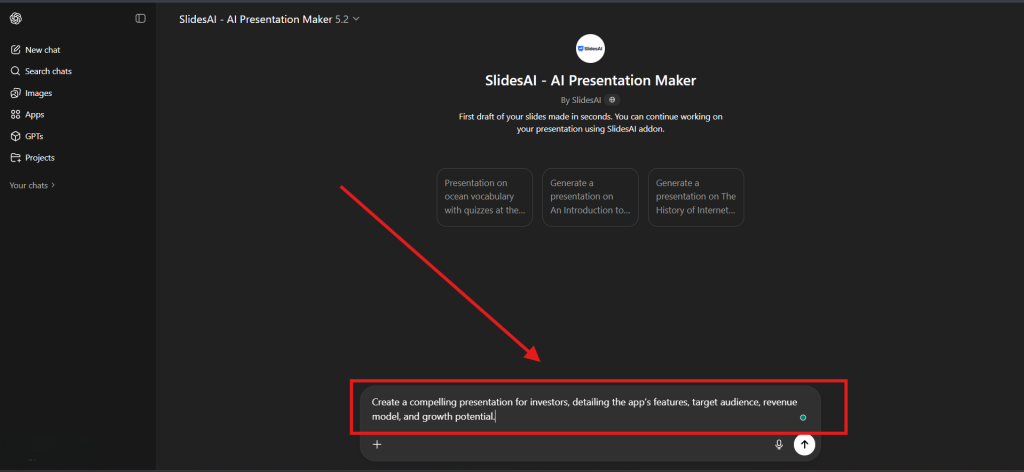1024x472 pixels.
Task: Click the ChatGPT logo icon
Action: 16,18
